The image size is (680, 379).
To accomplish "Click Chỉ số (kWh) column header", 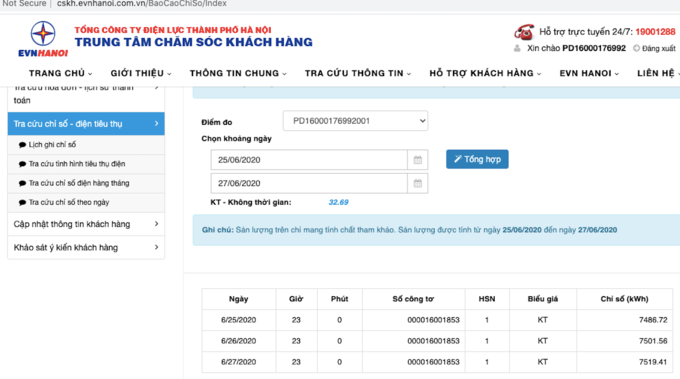I will click(624, 299).
